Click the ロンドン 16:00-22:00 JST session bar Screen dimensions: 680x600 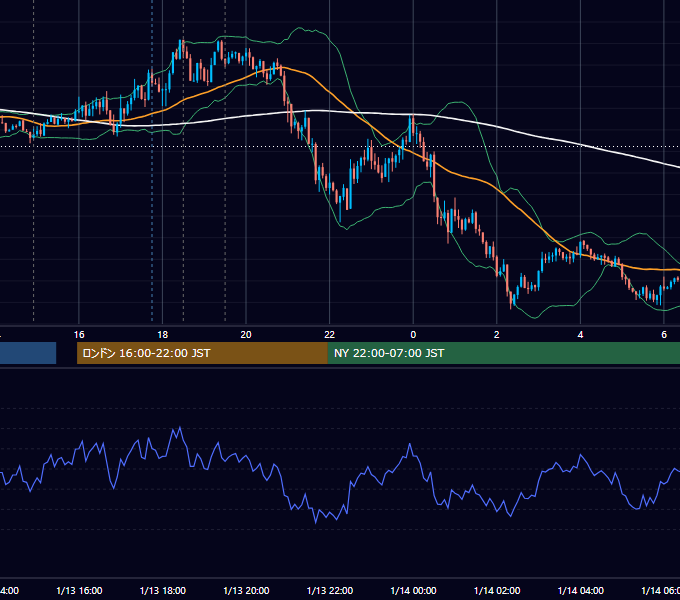pos(202,353)
